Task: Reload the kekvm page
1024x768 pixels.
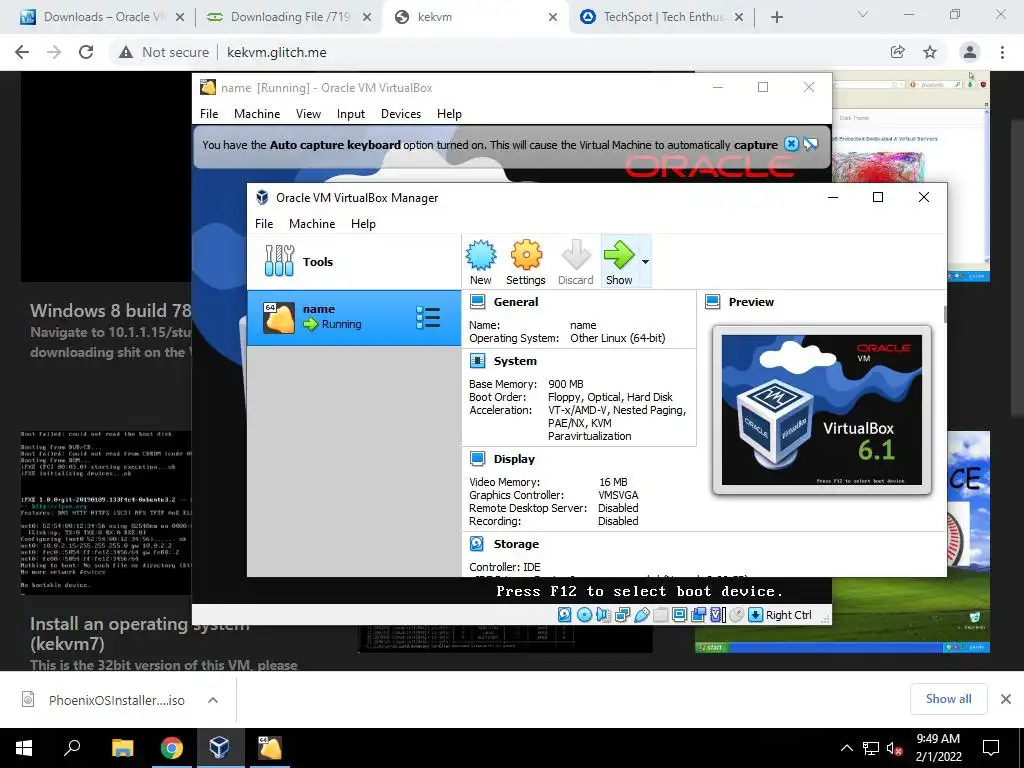Action: point(86,52)
